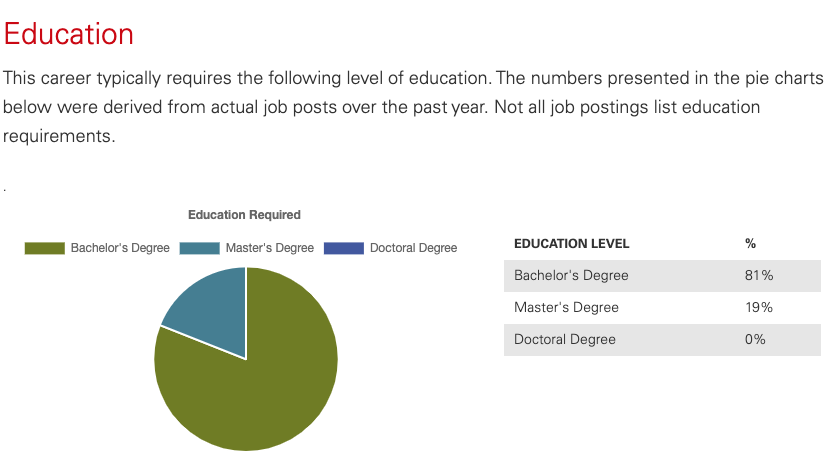Select the Bachelor's Degree table row
836x457 pixels.
(662, 276)
